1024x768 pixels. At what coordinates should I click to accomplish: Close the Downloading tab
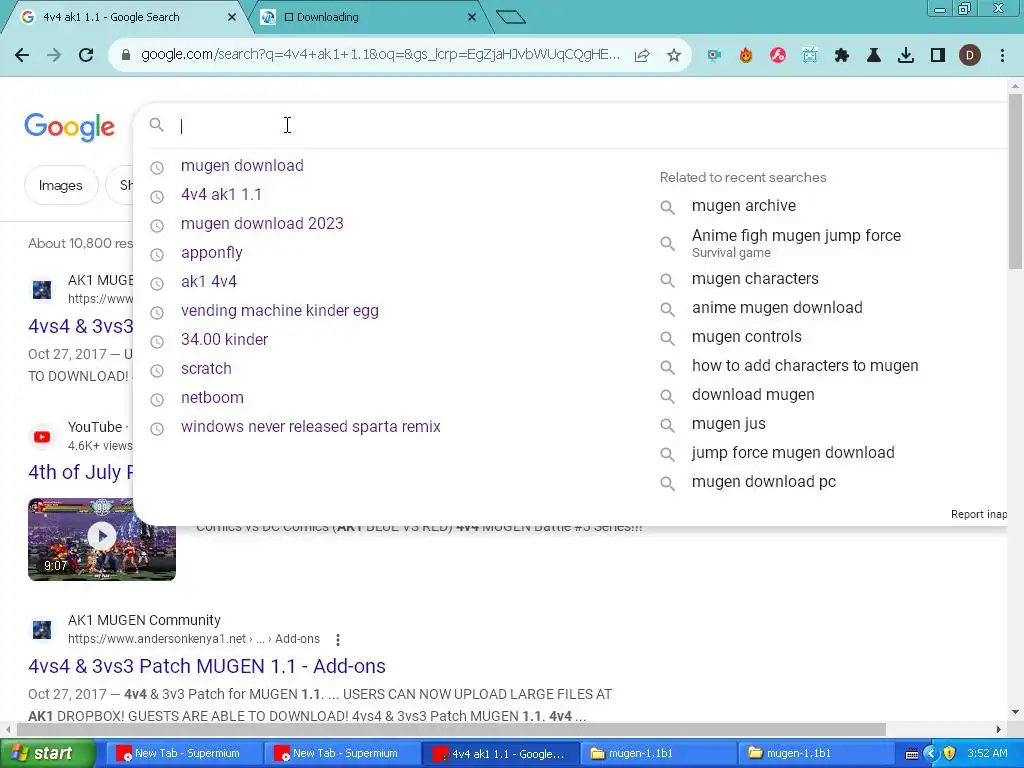click(472, 17)
